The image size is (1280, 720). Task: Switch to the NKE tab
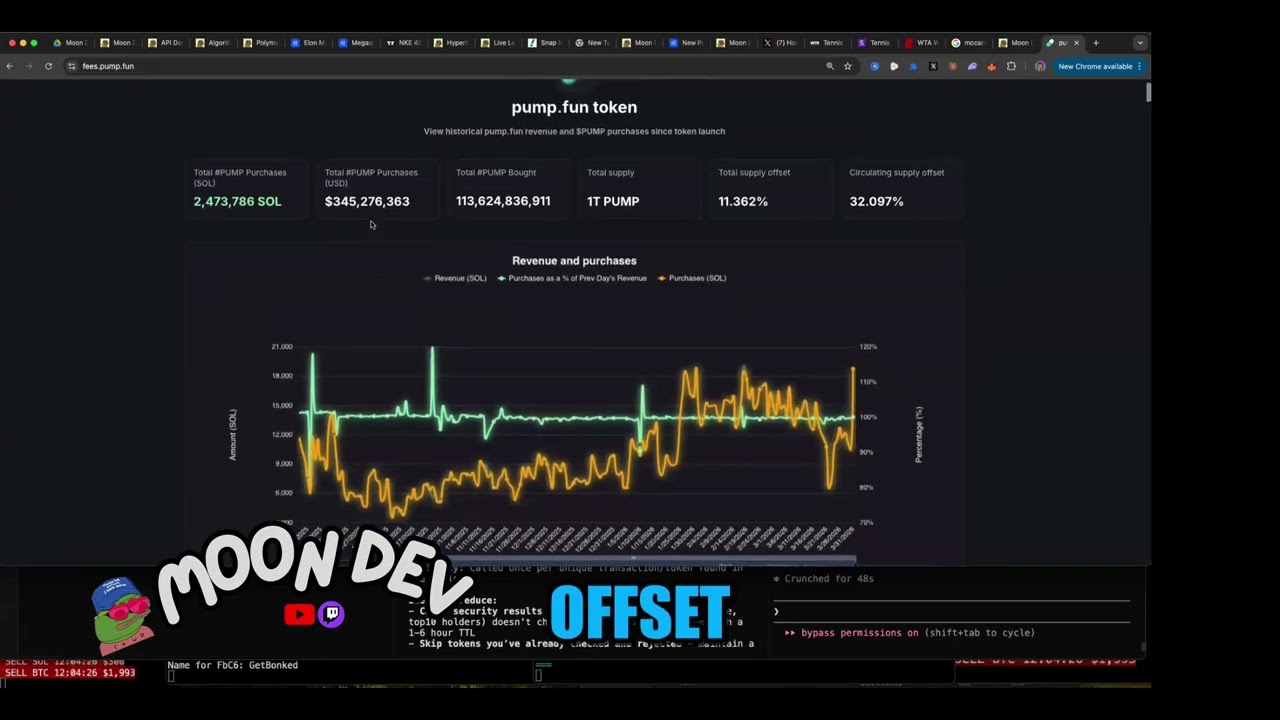[x=405, y=43]
